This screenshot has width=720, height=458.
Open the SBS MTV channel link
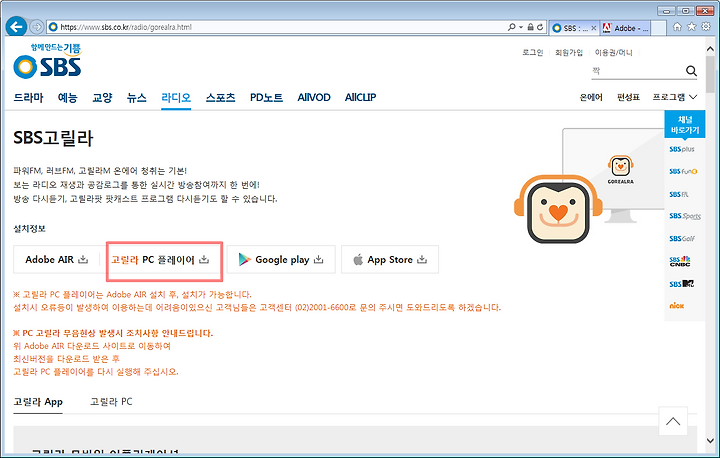(x=681, y=284)
